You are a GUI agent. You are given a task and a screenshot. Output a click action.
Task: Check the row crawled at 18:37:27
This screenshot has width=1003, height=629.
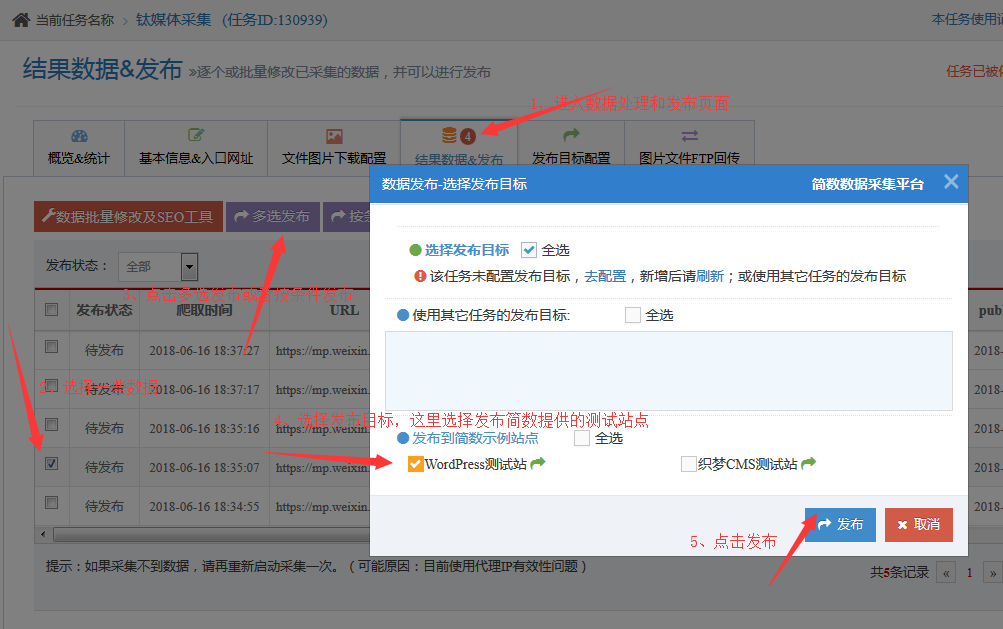click(52, 347)
